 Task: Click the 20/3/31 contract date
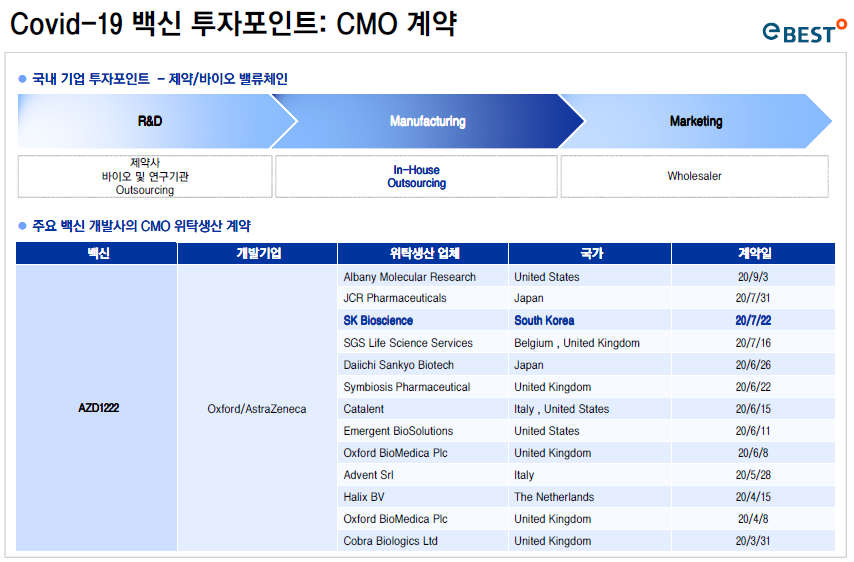point(753,541)
